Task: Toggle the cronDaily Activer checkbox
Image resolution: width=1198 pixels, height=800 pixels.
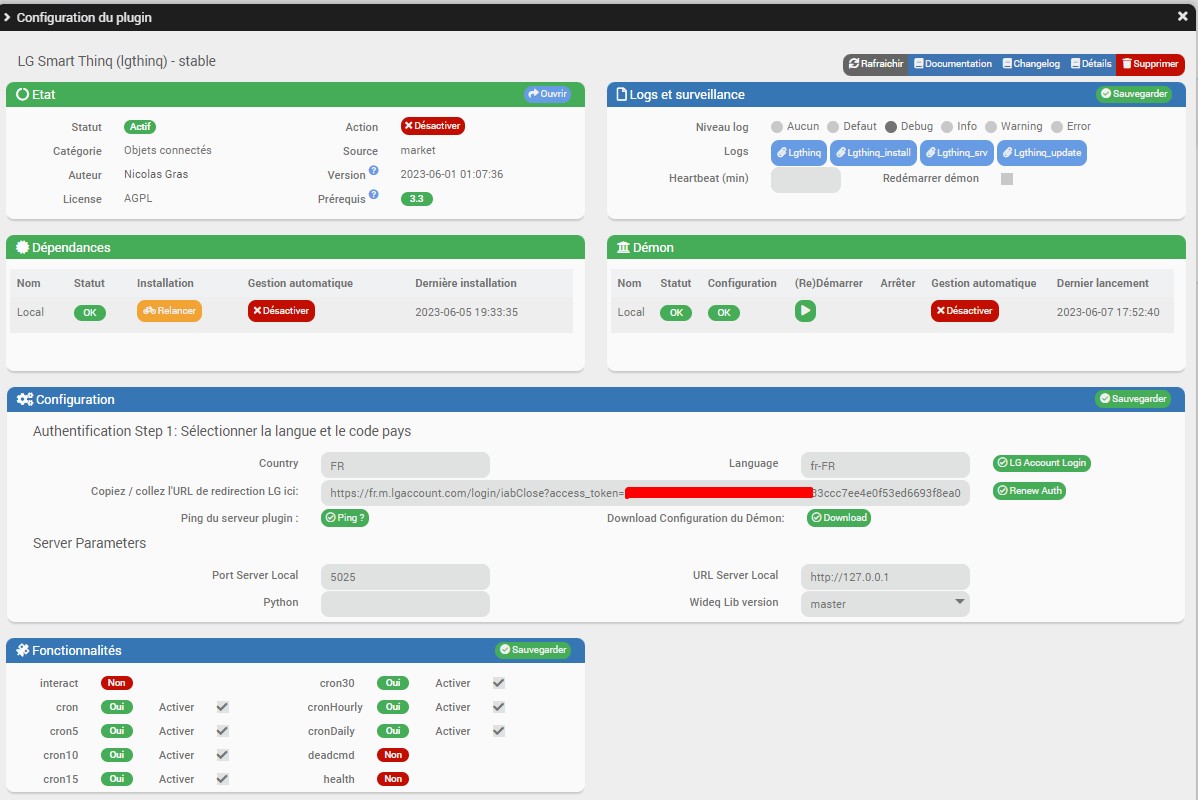Action: pyautogui.click(x=499, y=731)
